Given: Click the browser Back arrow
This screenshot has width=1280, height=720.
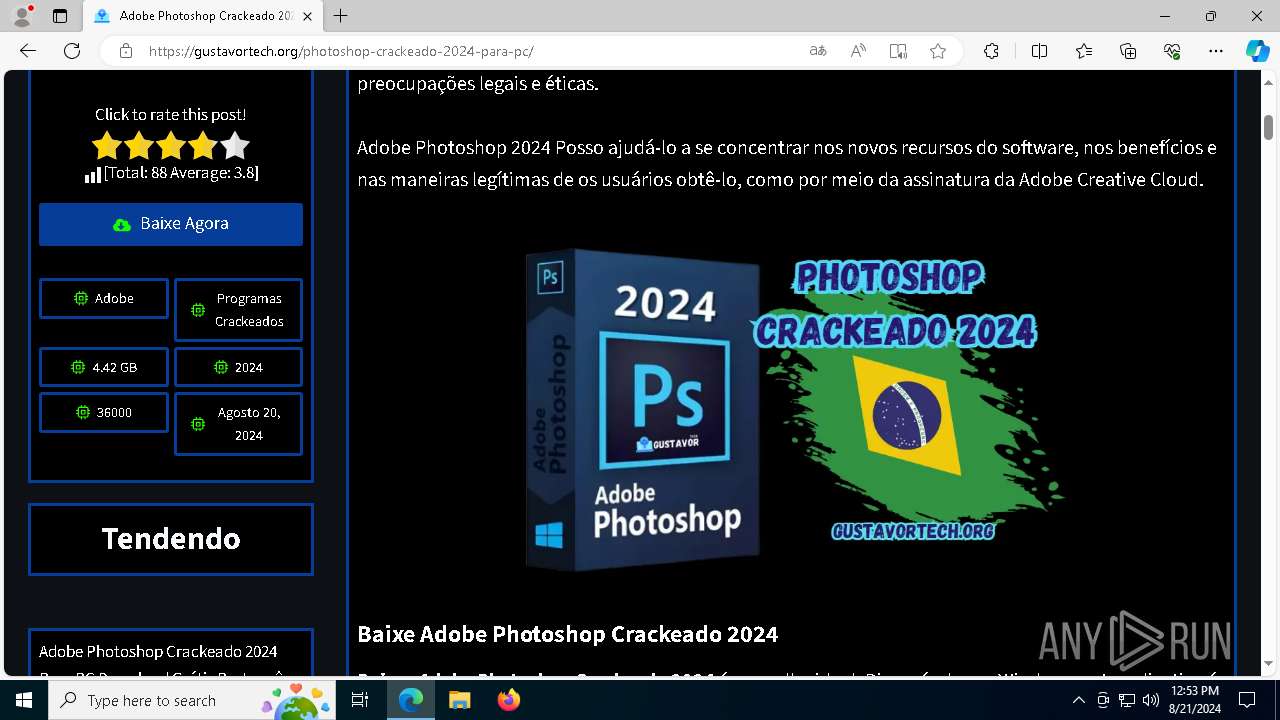Looking at the screenshot, I should point(28,51).
